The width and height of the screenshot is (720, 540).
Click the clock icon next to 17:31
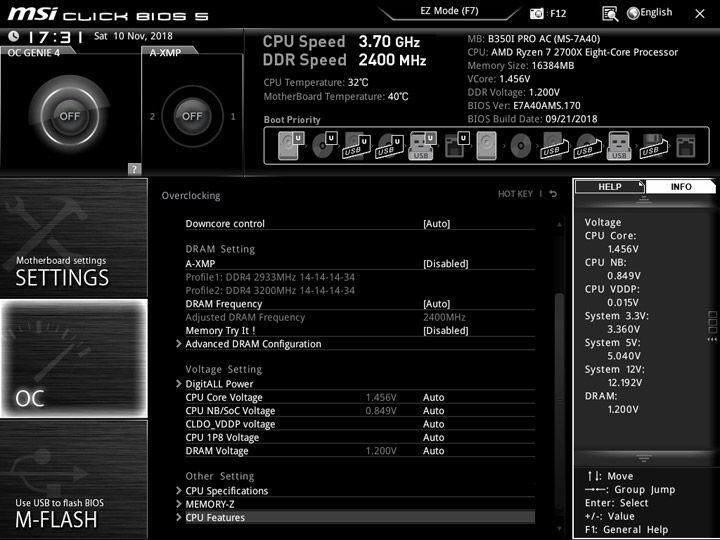(x=14, y=36)
